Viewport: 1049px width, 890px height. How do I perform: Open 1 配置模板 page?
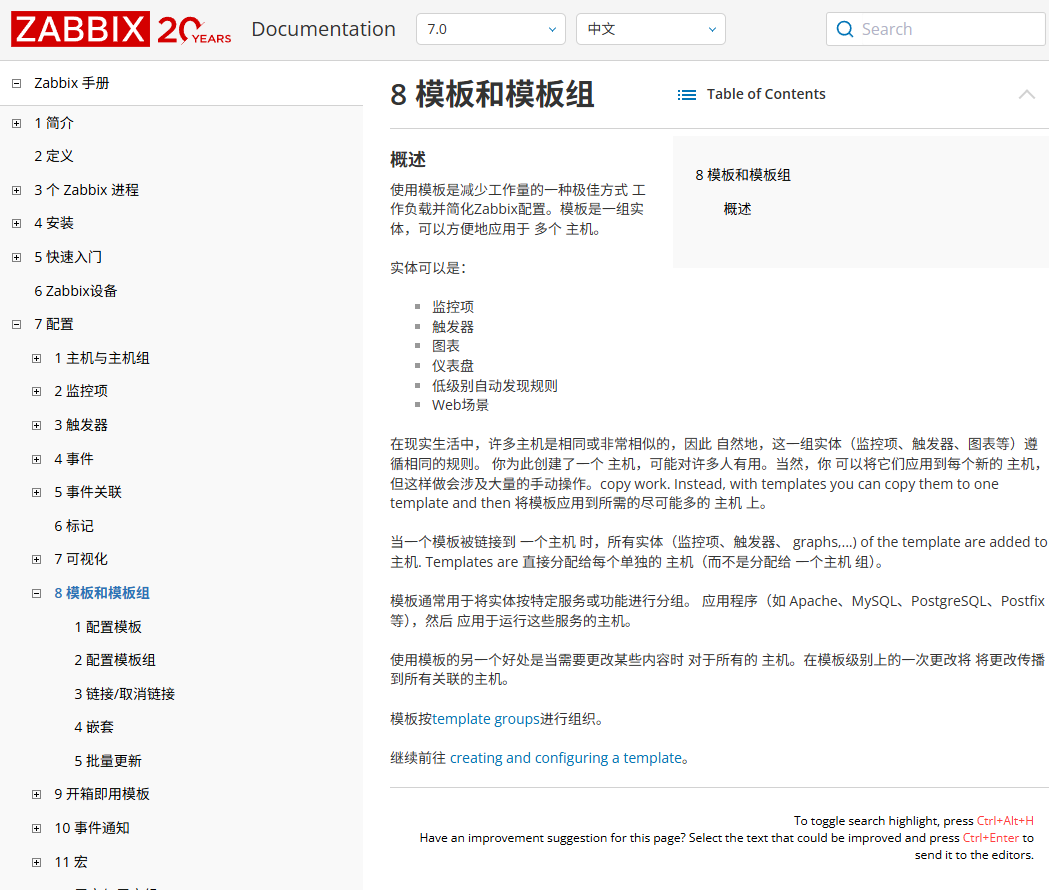(x=108, y=627)
